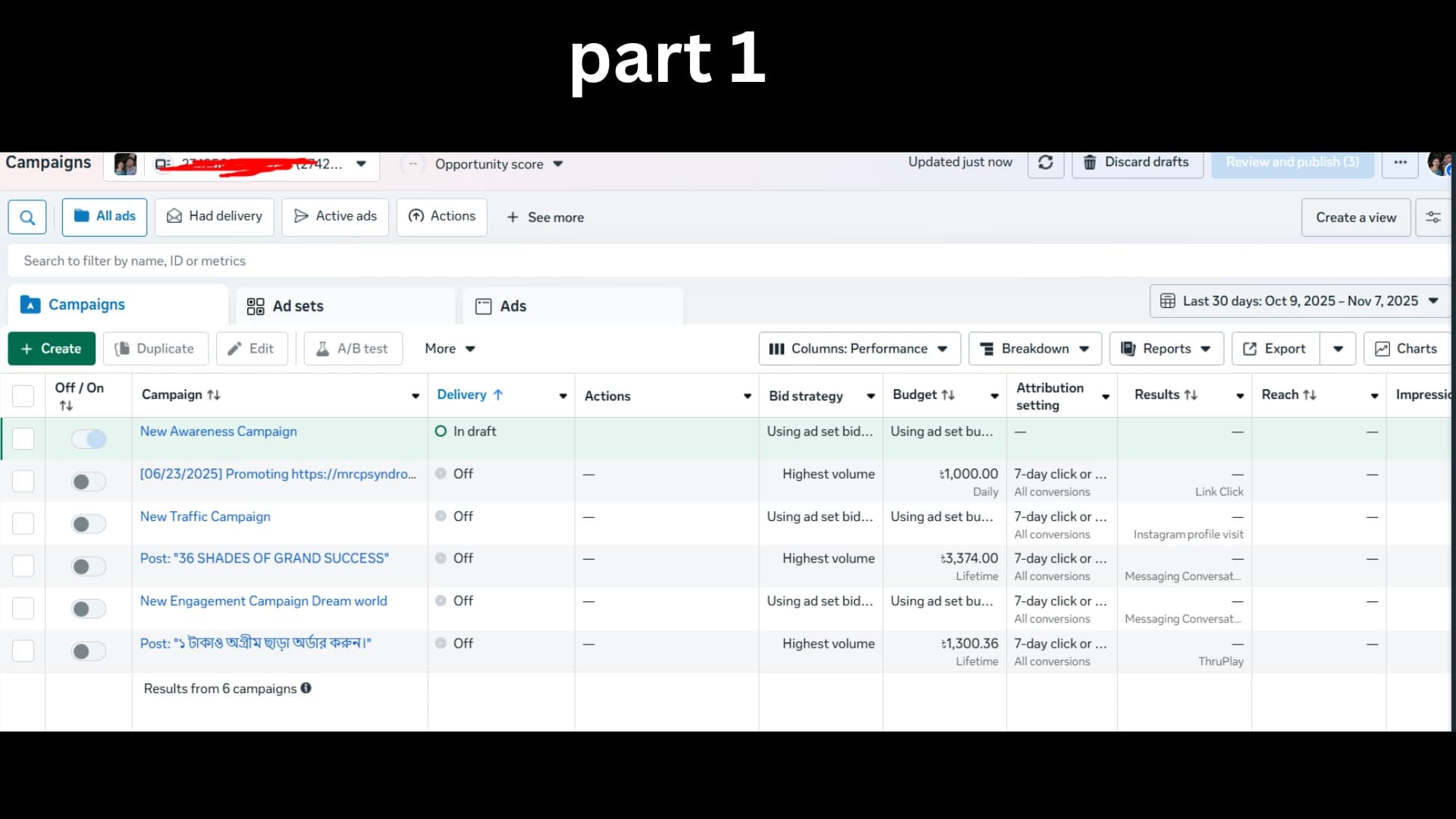Check the select-all campaigns checkbox
This screenshot has height=819, width=1456.
pyautogui.click(x=23, y=396)
